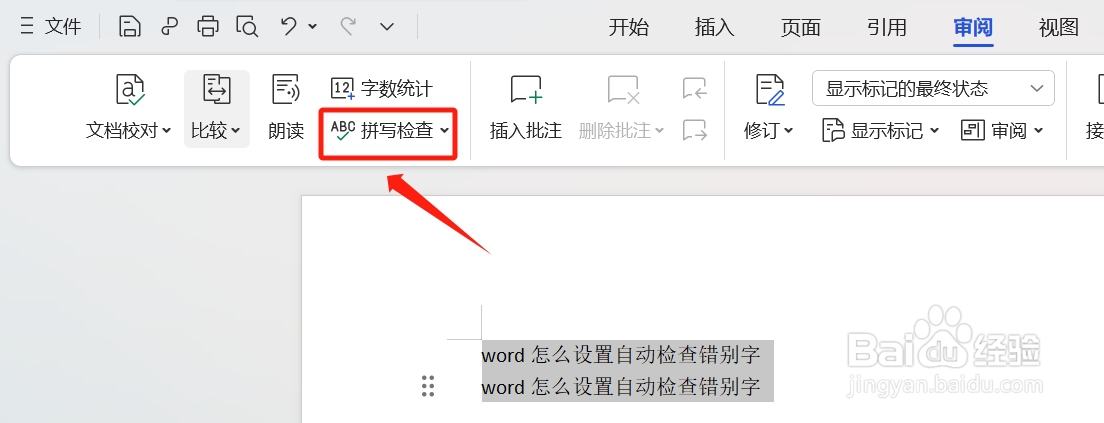This screenshot has height=423, width=1104.
Task: Click the previous comment icon
Action: coord(695,89)
